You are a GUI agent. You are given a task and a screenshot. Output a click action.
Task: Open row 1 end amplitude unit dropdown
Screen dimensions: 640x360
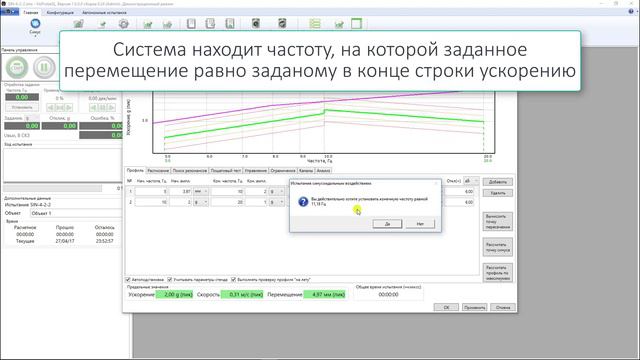click(x=276, y=191)
